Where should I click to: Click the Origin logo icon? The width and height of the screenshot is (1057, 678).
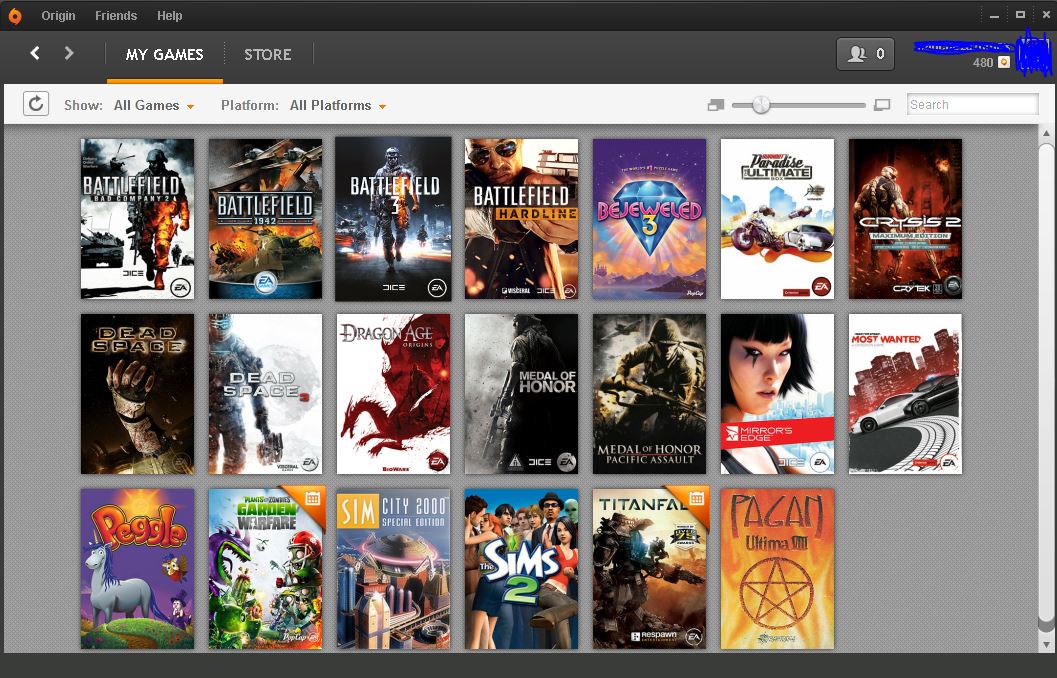point(15,16)
